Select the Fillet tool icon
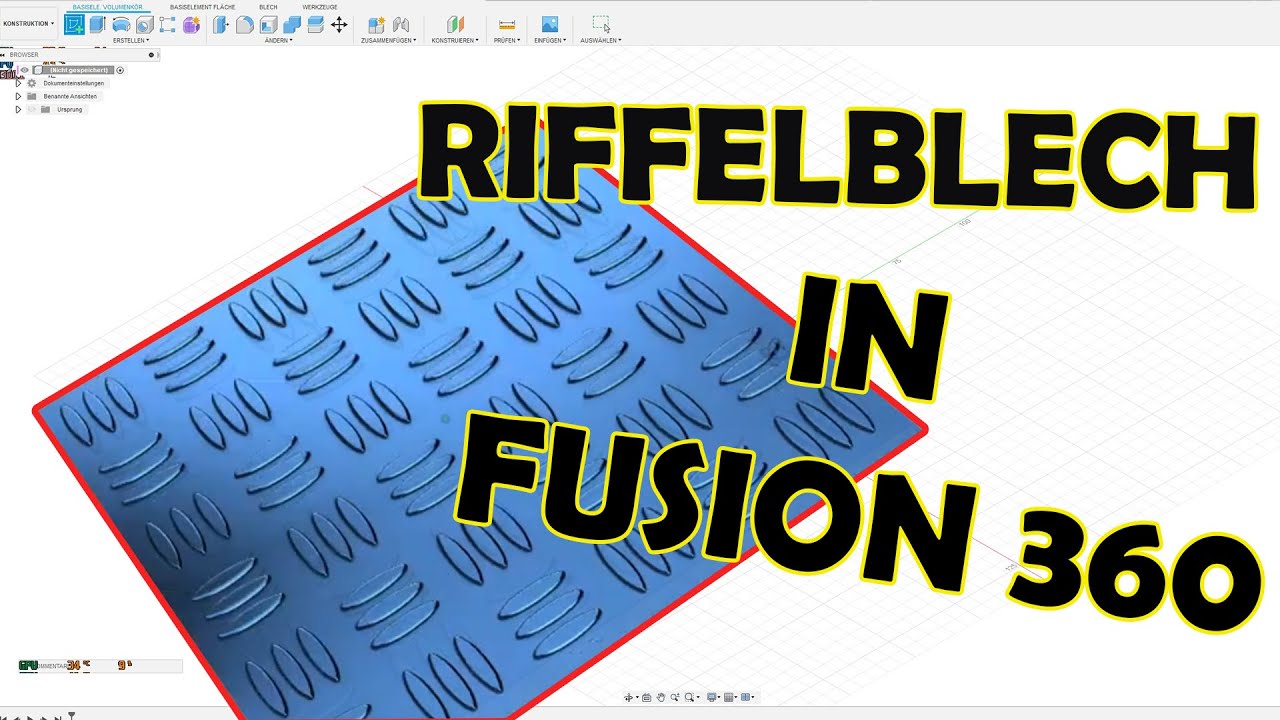The image size is (1280, 720). click(x=244, y=24)
